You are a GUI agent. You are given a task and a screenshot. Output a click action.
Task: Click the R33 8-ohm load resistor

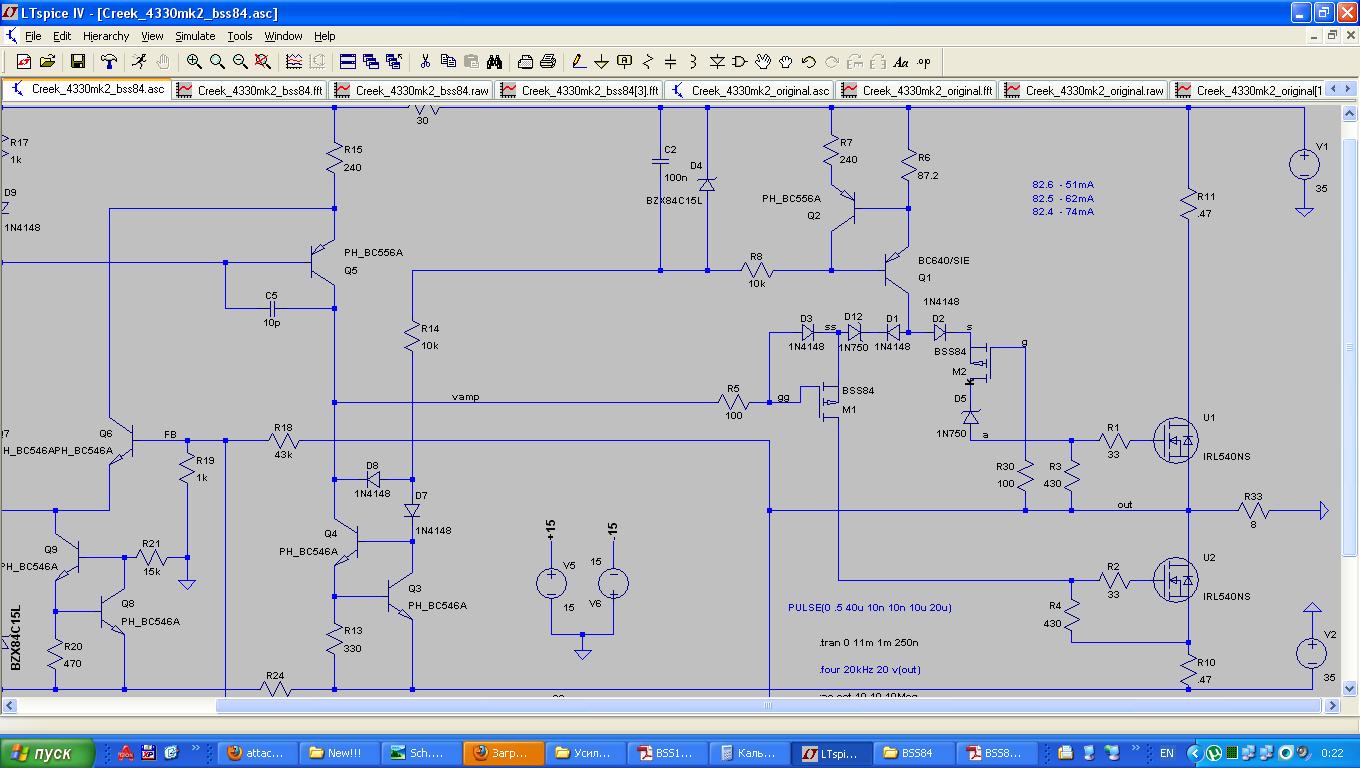pyautogui.click(x=1253, y=510)
